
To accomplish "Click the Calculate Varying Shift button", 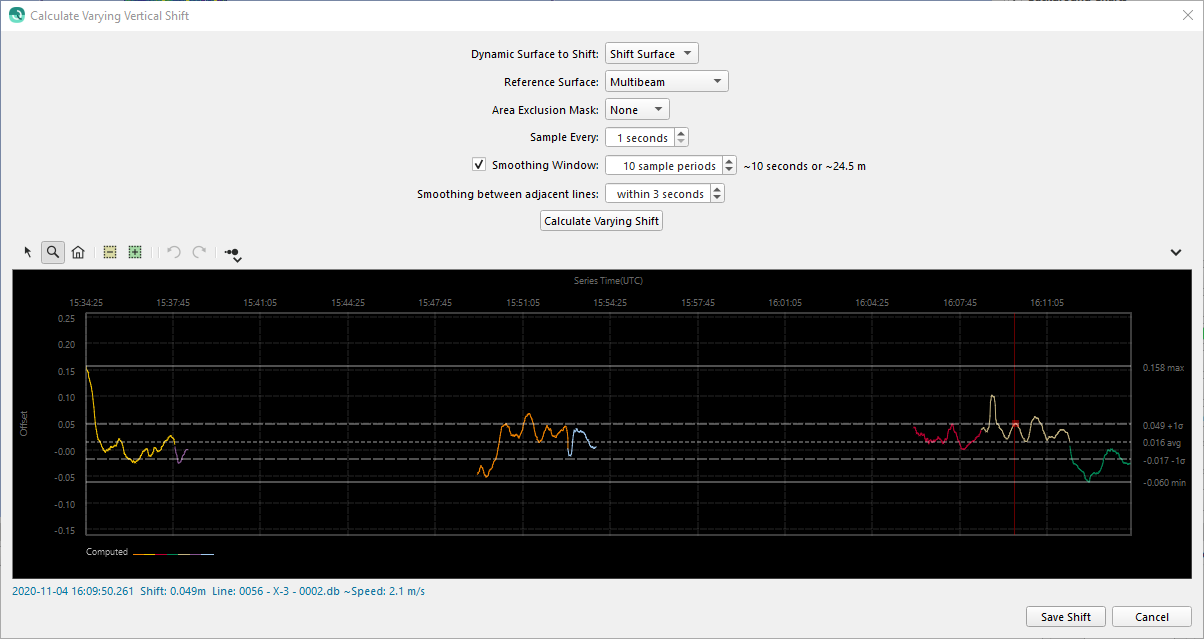I will (x=601, y=221).
